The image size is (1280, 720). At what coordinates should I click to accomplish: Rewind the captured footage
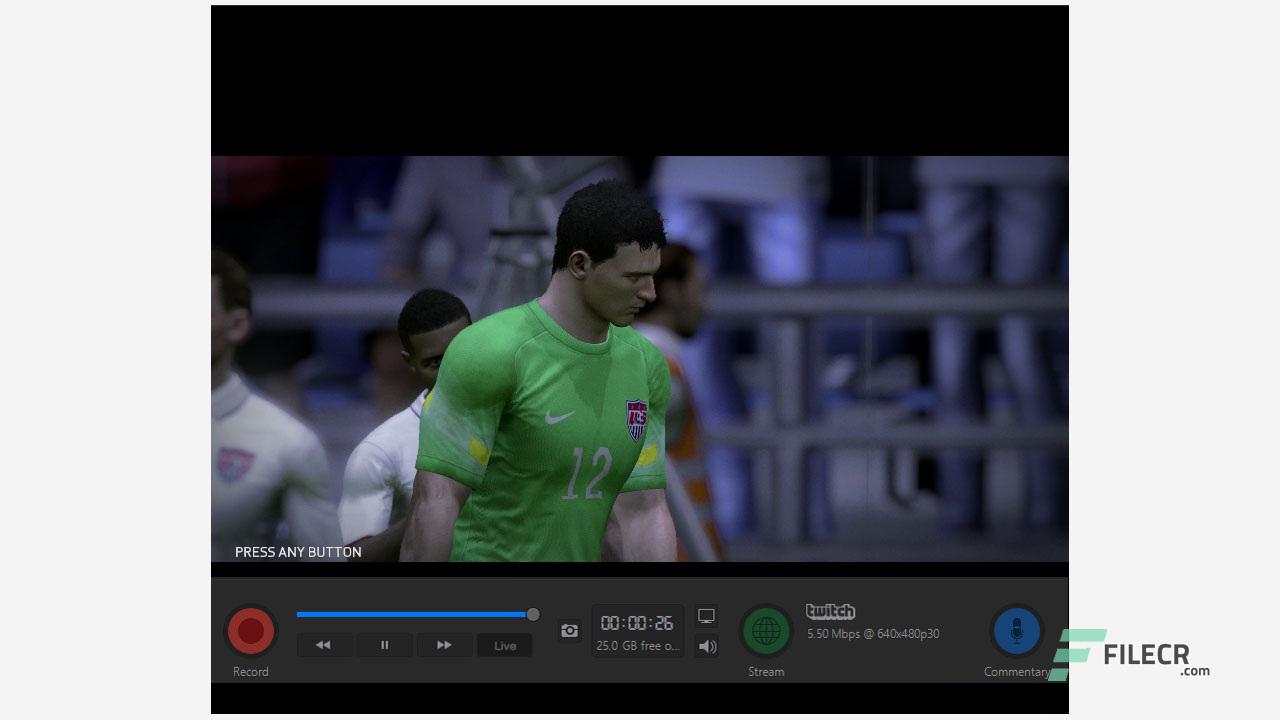[x=323, y=645]
